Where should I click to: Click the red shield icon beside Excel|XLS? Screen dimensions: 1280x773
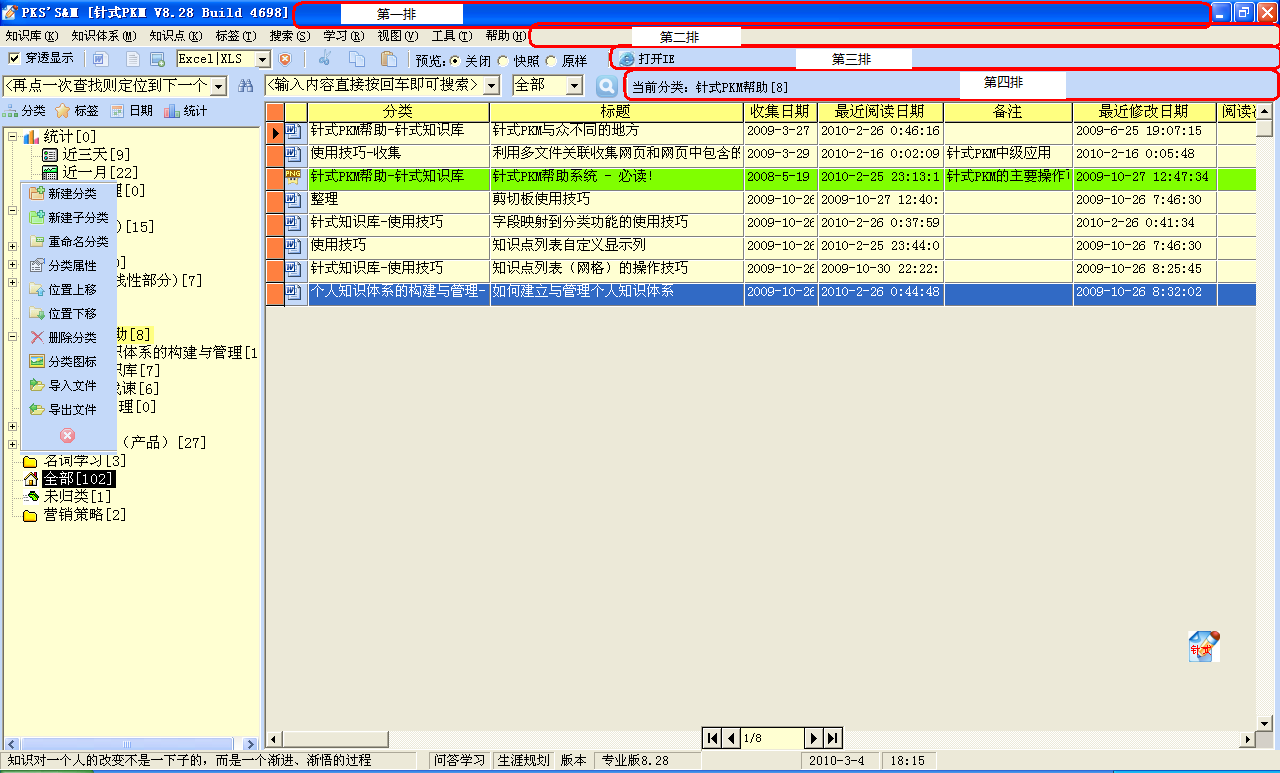[285, 60]
